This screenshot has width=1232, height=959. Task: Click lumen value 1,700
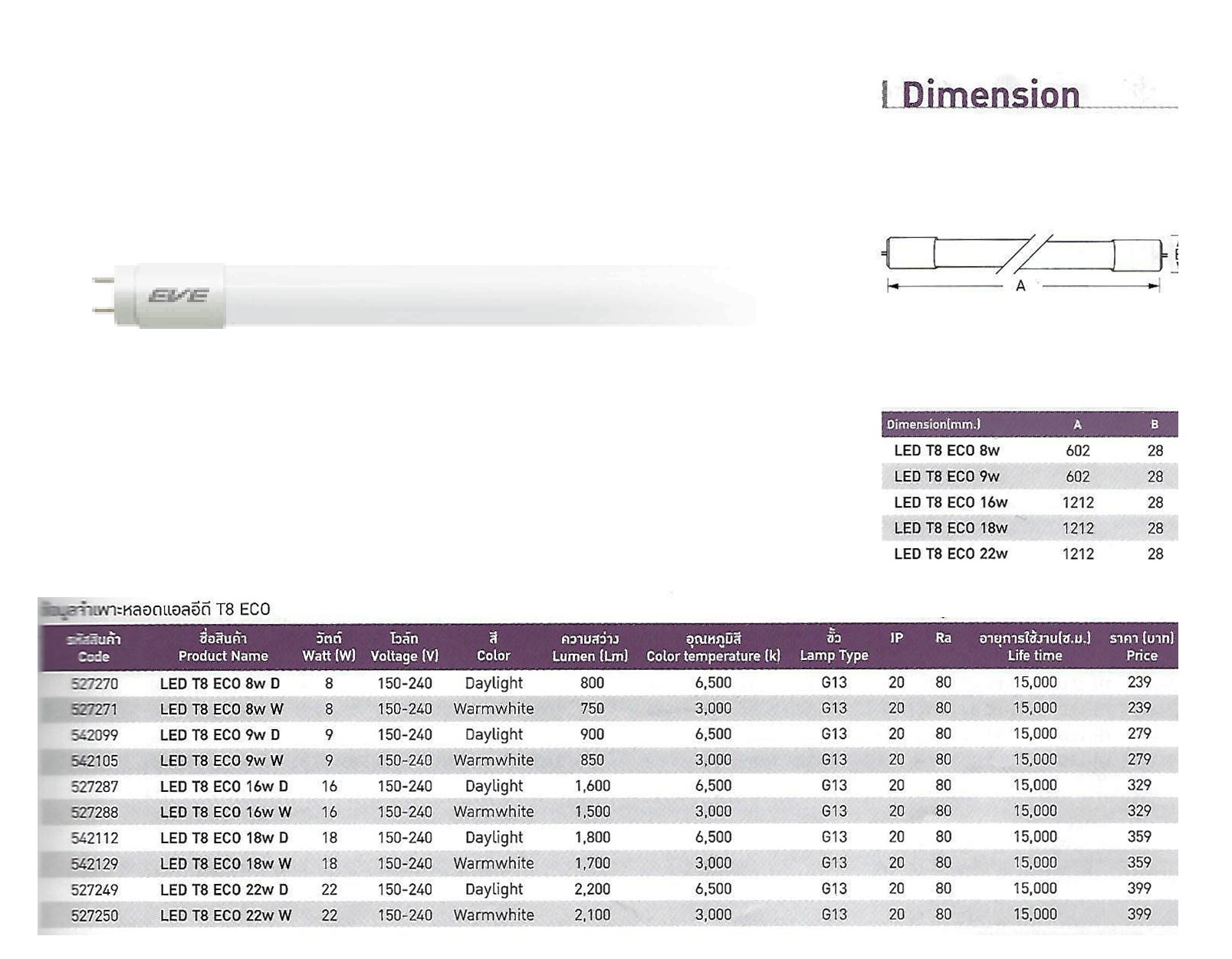coord(593,864)
